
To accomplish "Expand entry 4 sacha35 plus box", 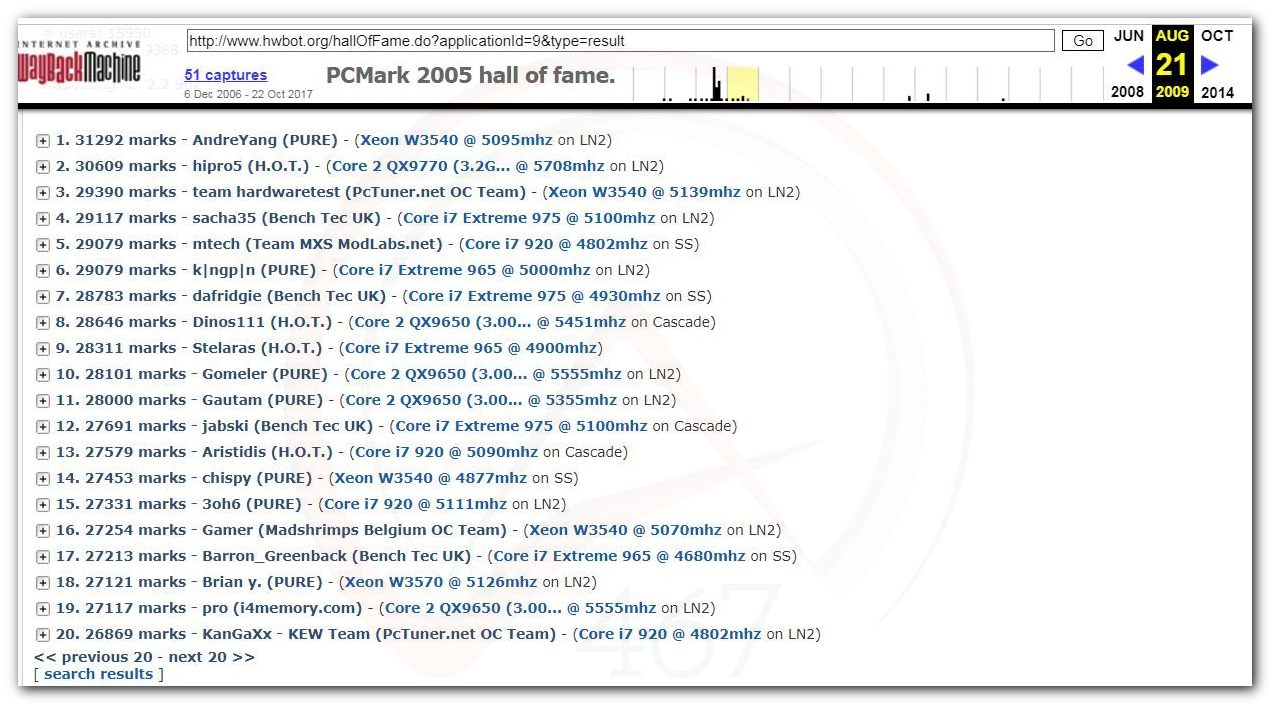I will [x=43, y=219].
